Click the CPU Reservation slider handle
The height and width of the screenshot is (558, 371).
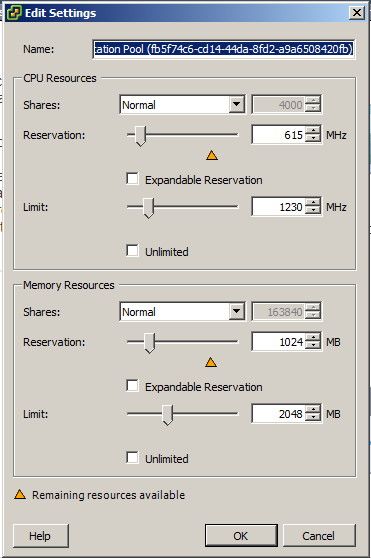pos(141,136)
